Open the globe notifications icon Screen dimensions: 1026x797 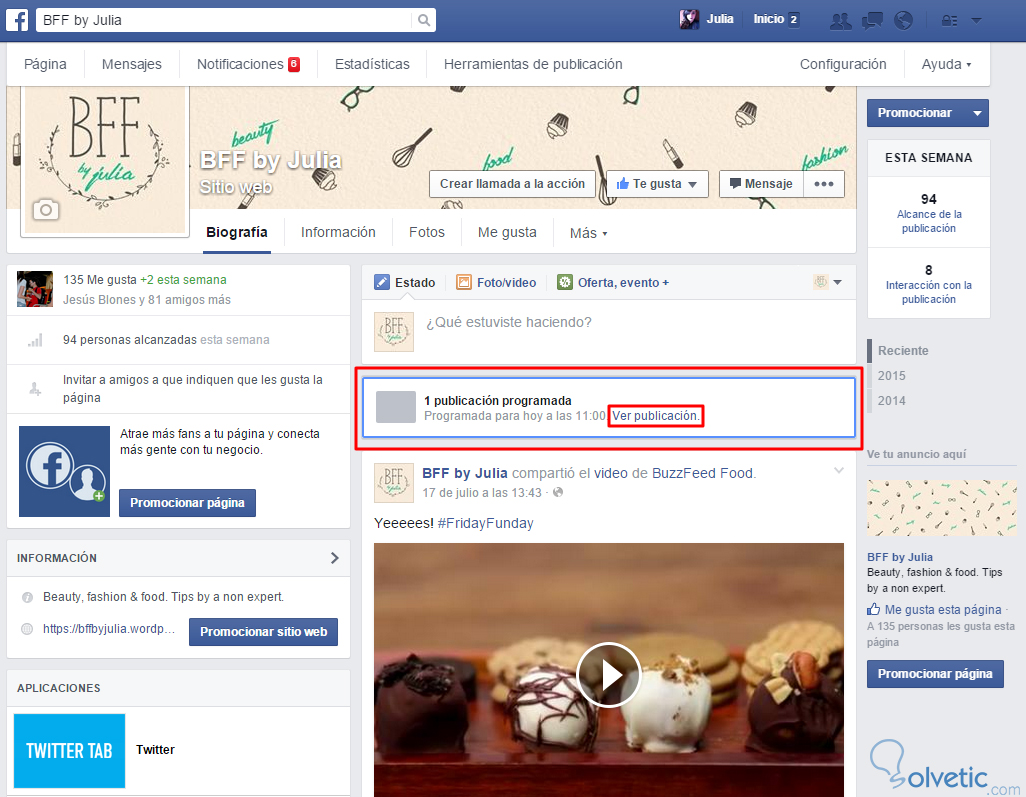pos(904,20)
